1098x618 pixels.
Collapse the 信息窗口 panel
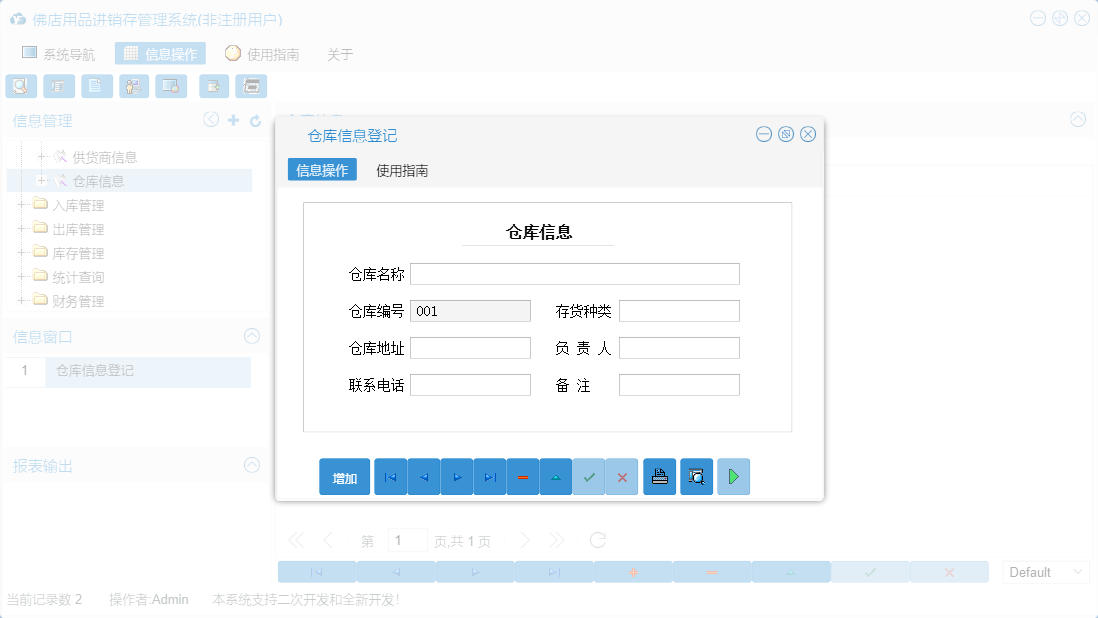tap(251, 336)
